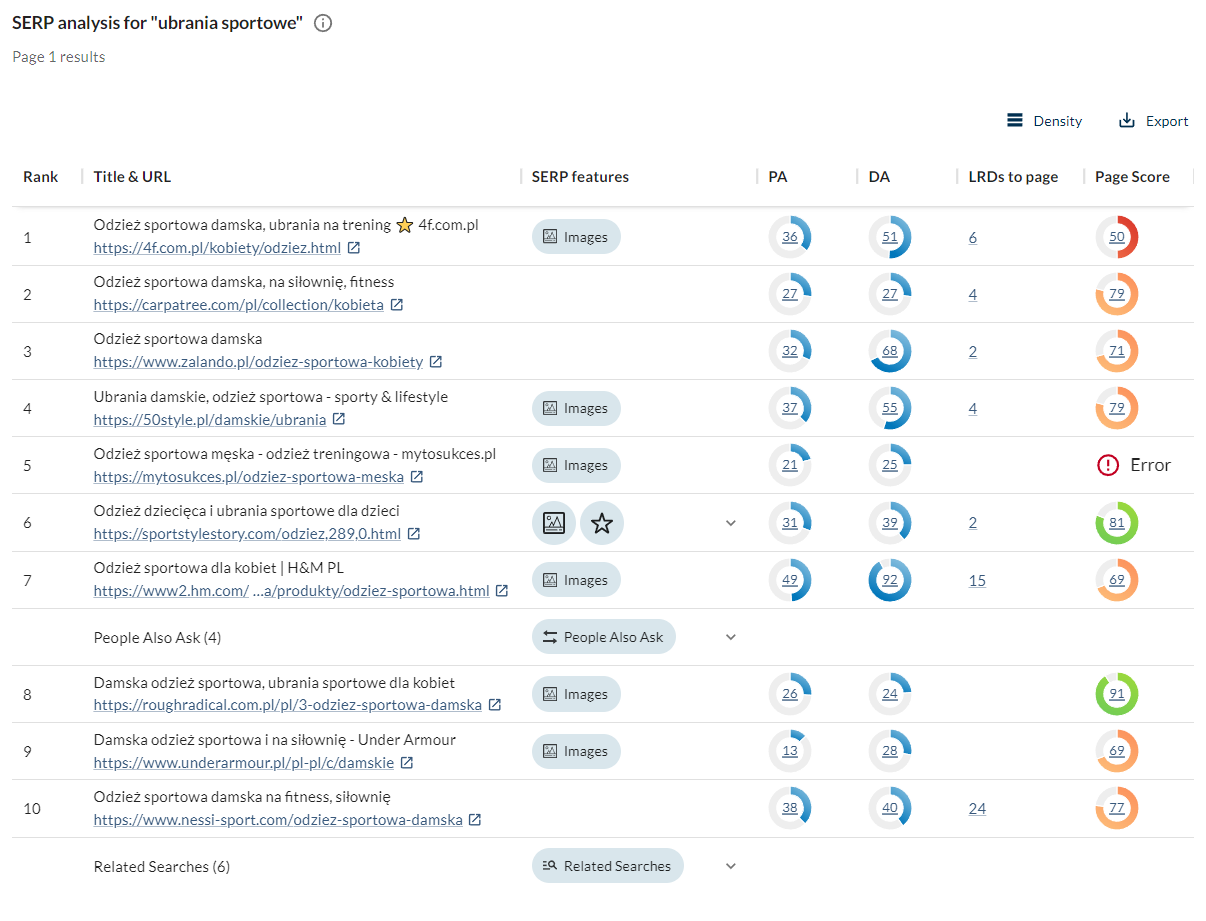The width and height of the screenshot is (1206, 921).
Task: Click the Images badge for roughradical row
Action: point(576,694)
